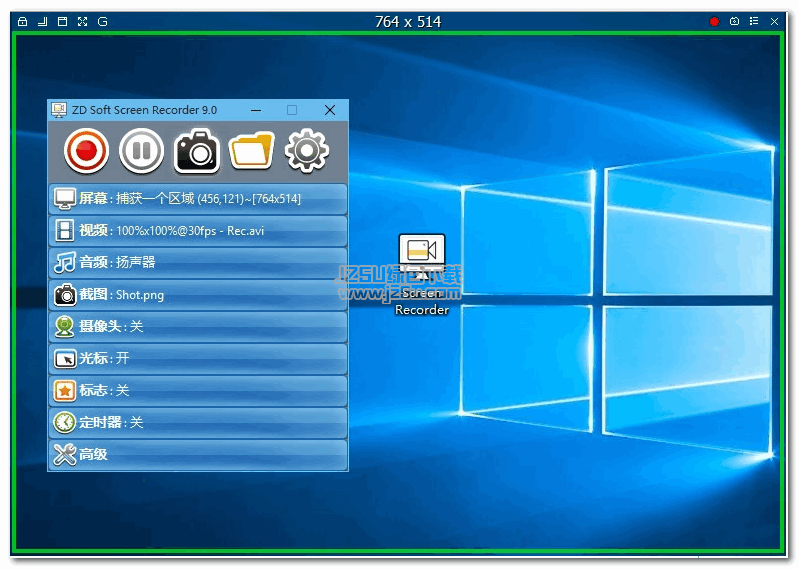
Task: Click the grey pause recording button
Action: click(141, 151)
